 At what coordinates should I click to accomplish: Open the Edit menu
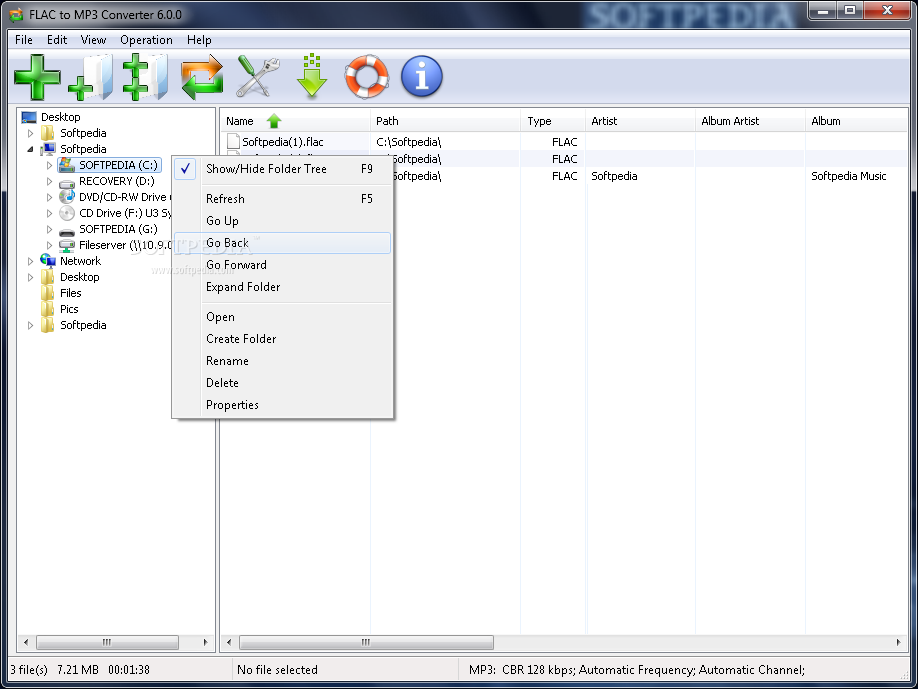click(x=57, y=40)
